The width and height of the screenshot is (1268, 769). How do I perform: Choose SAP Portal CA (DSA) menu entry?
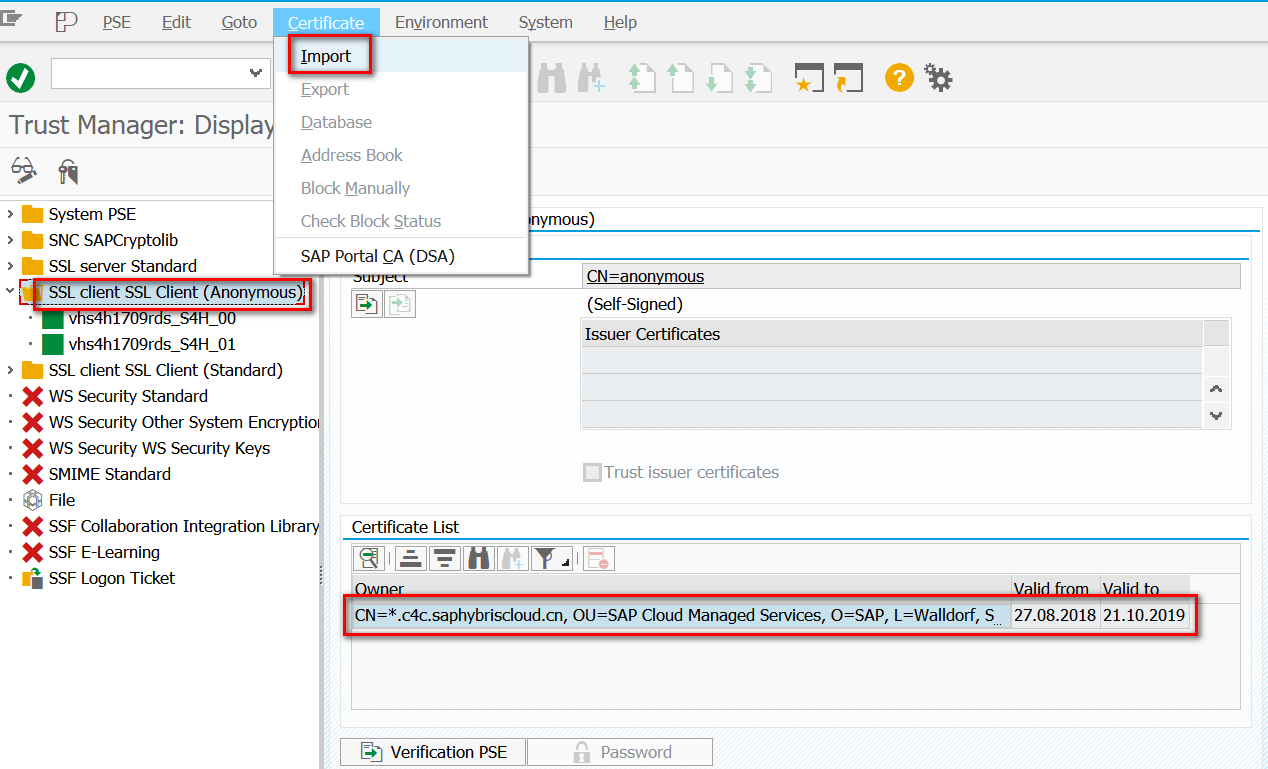pos(378,256)
